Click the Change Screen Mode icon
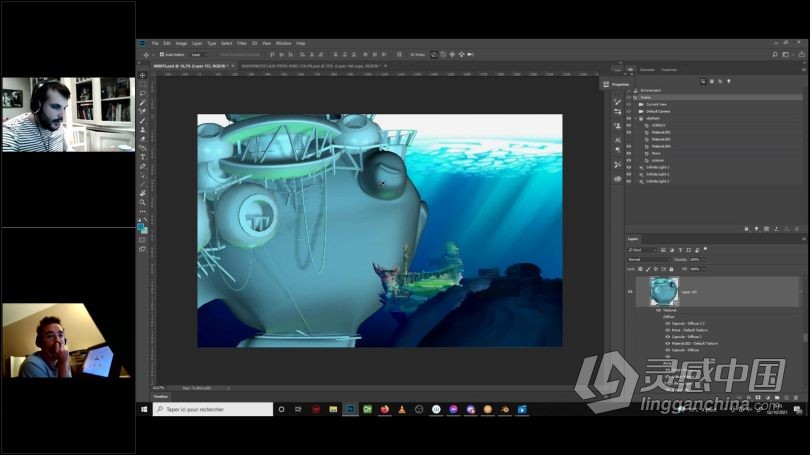Screen dimensions: 810x455 point(143,249)
